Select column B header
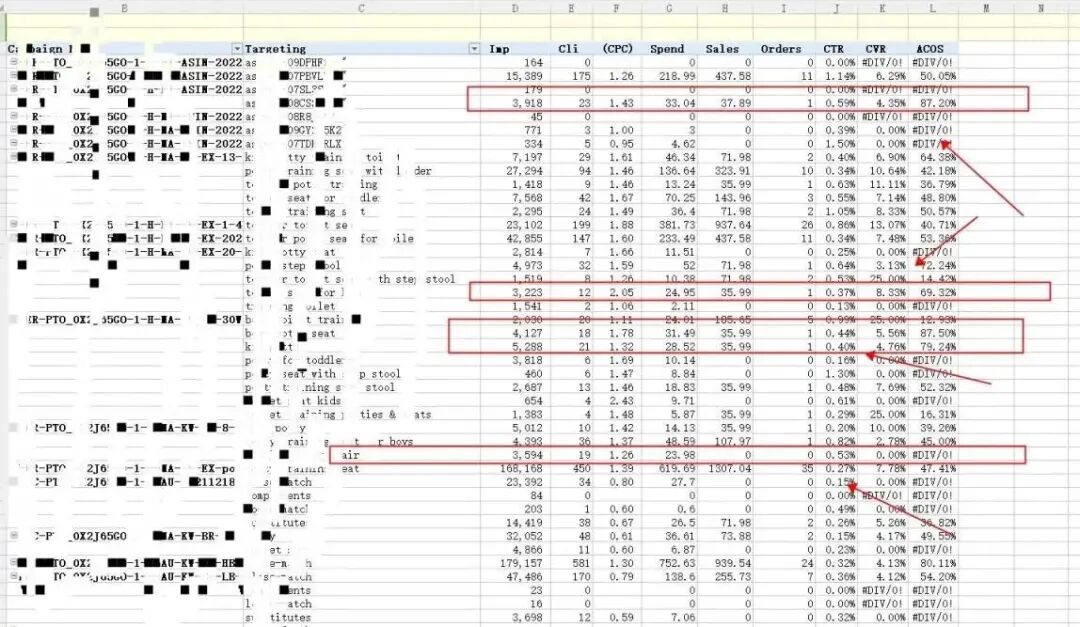1080x627 pixels. coord(124,8)
